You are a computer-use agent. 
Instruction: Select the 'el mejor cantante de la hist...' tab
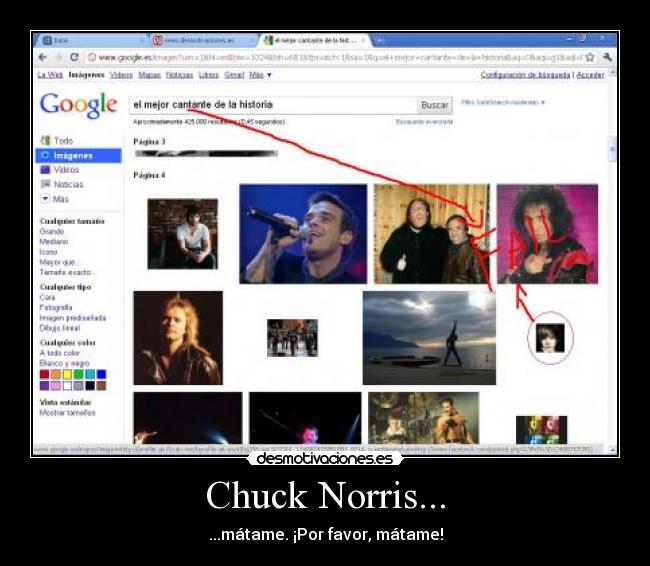coord(315,40)
